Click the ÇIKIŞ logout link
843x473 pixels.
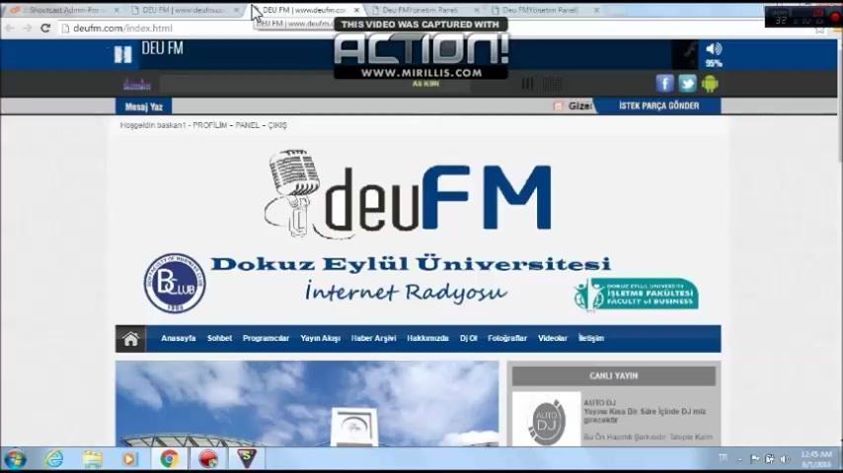(277, 125)
